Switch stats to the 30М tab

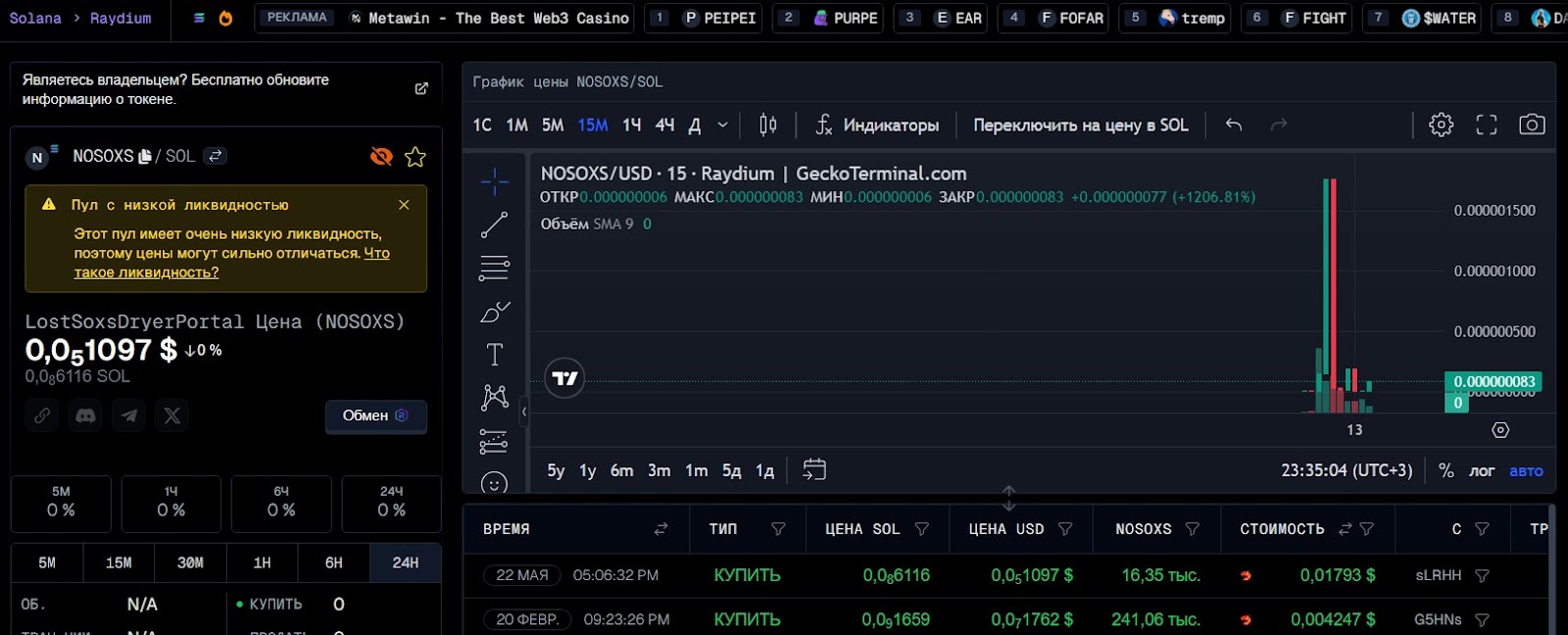pos(190,563)
